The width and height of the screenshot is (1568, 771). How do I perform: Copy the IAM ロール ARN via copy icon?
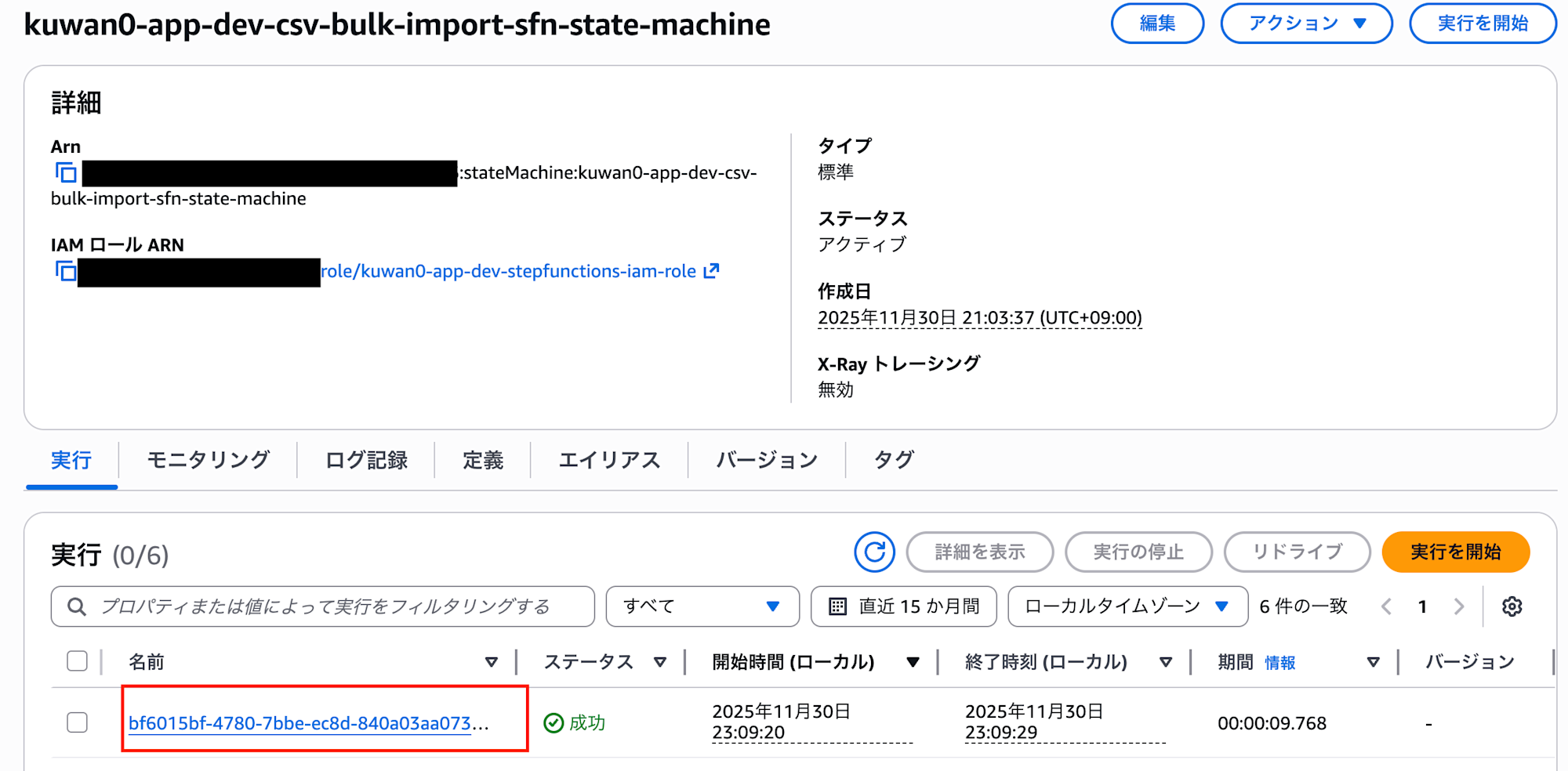pos(67,271)
